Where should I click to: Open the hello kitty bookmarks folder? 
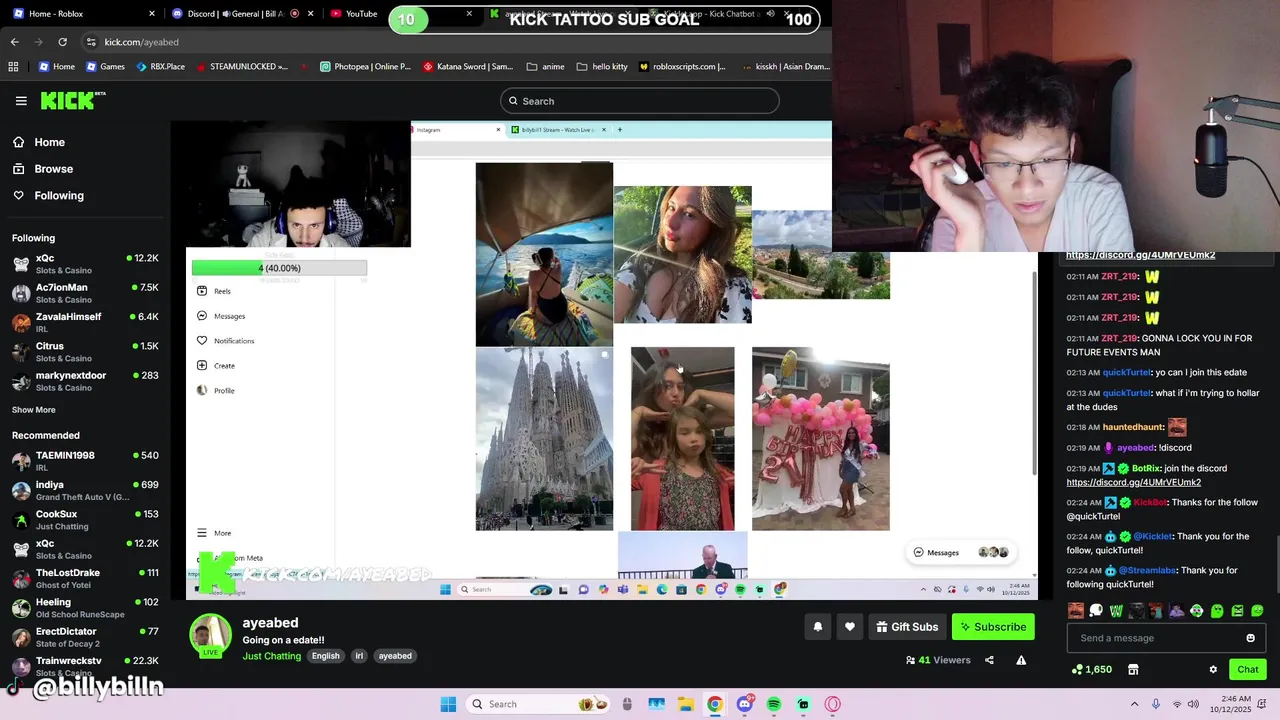[x=602, y=67]
